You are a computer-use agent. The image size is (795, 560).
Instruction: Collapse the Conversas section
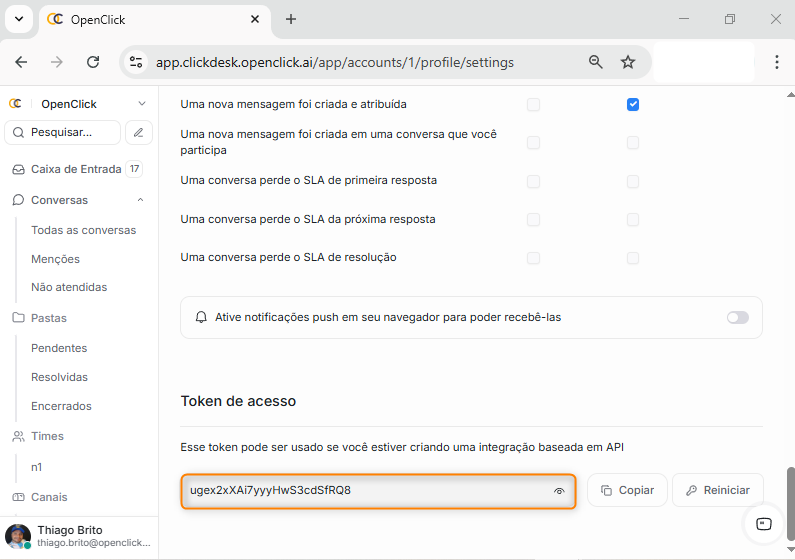(140, 200)
